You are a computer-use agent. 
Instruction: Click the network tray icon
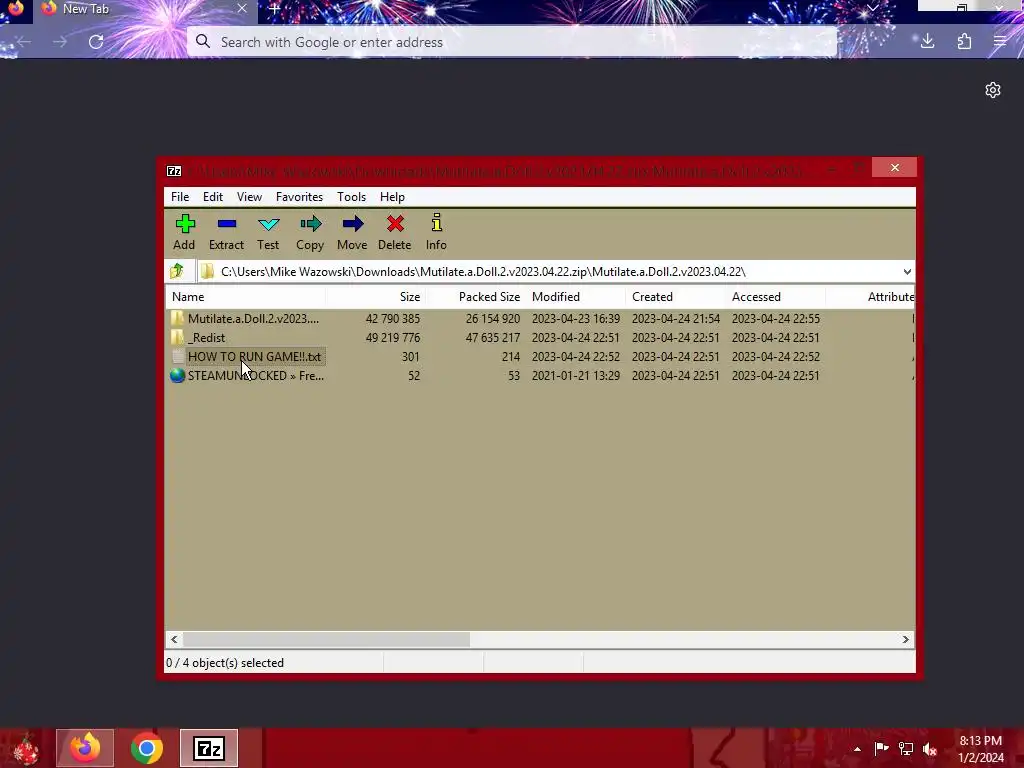[906, 749]
